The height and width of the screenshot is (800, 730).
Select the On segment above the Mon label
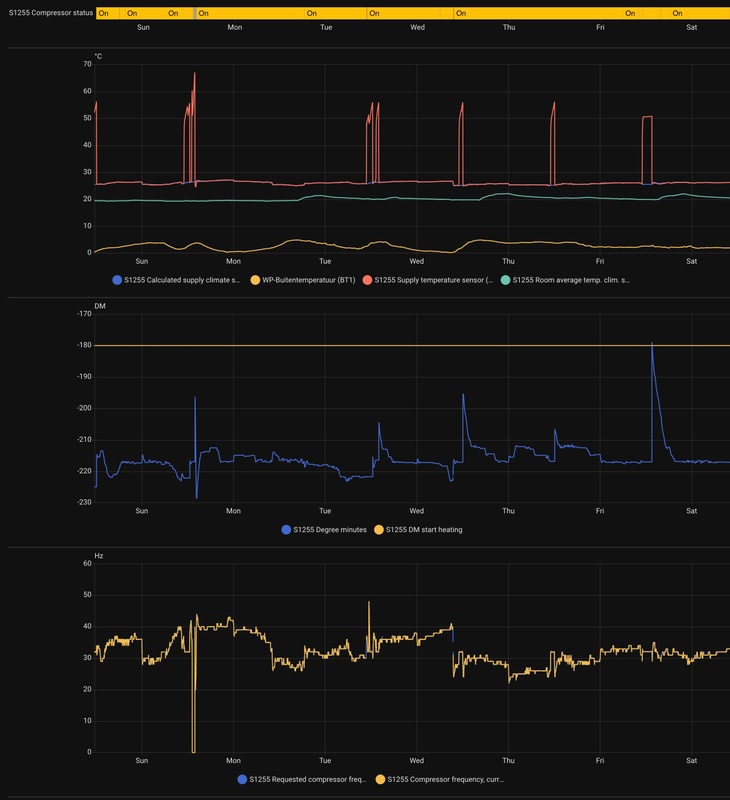[x=250, y=13]
